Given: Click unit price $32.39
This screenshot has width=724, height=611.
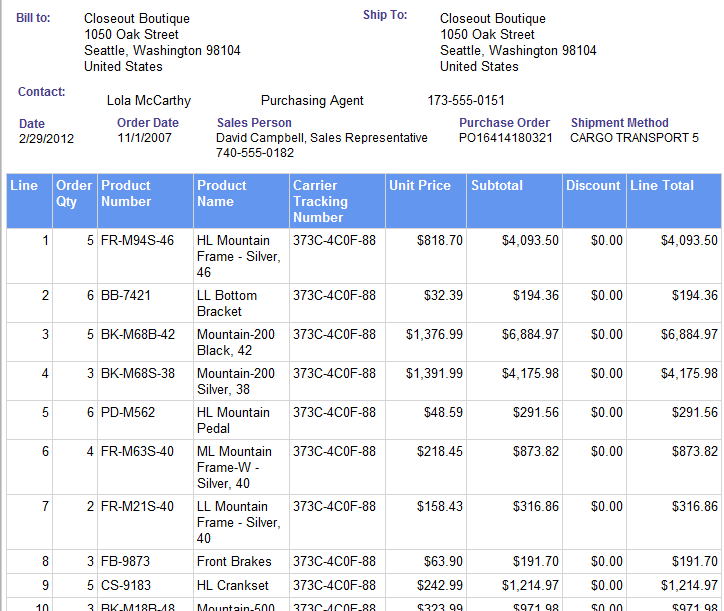Looking at the screenshot, I should pos(443,296).
